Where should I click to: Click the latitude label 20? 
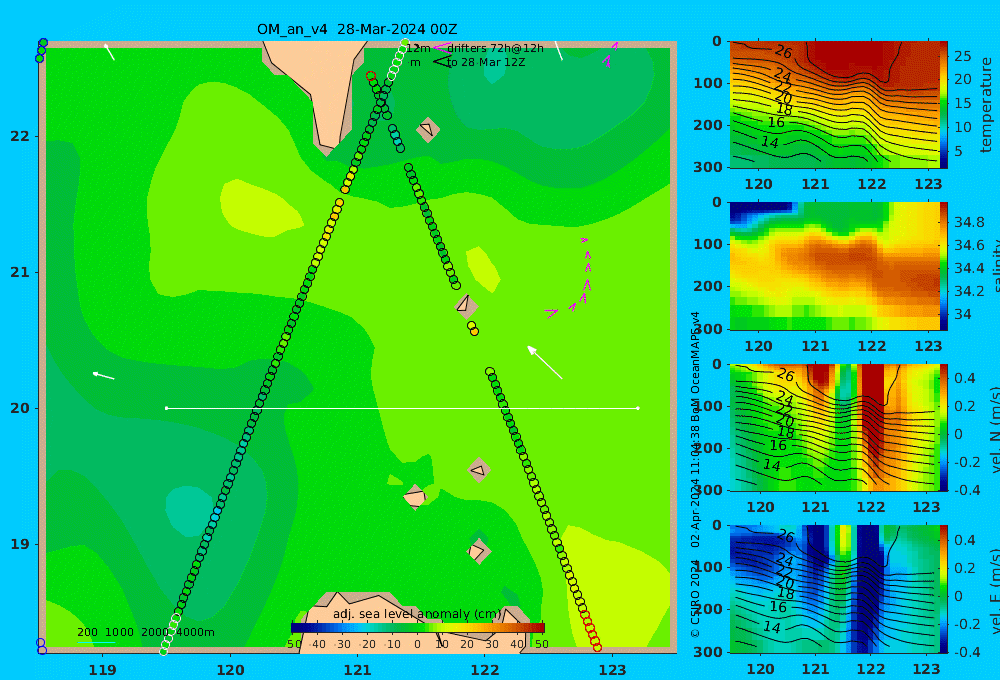[20, 408]
